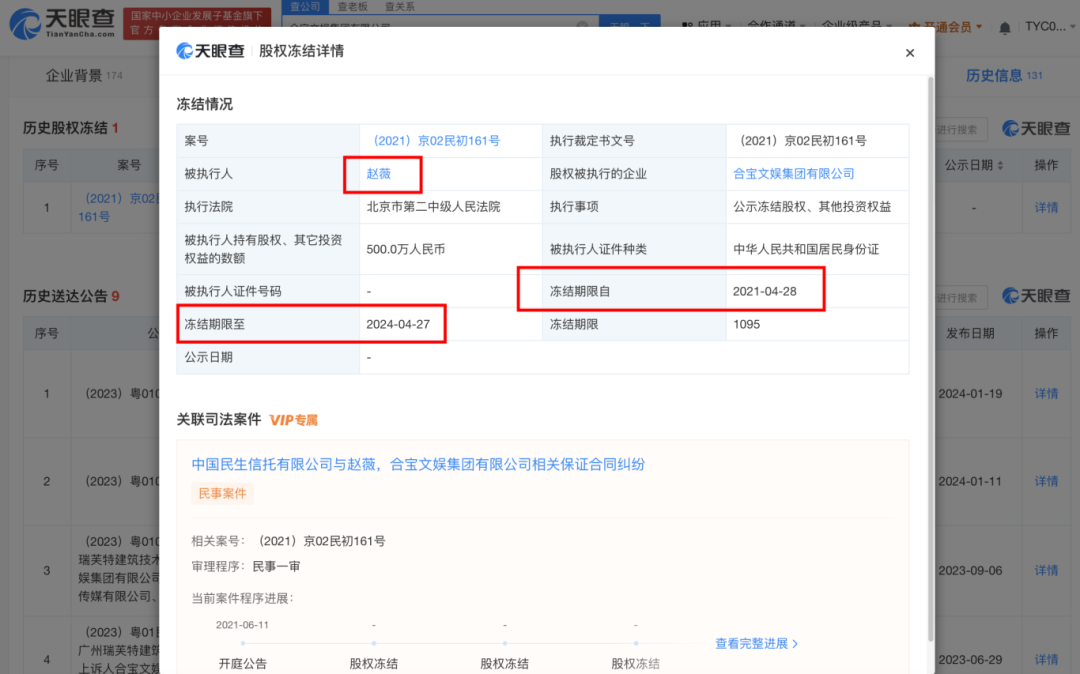Open case number link (2021)京02民初161号 in dialog
1080x674 pixels.
point(436,140)
